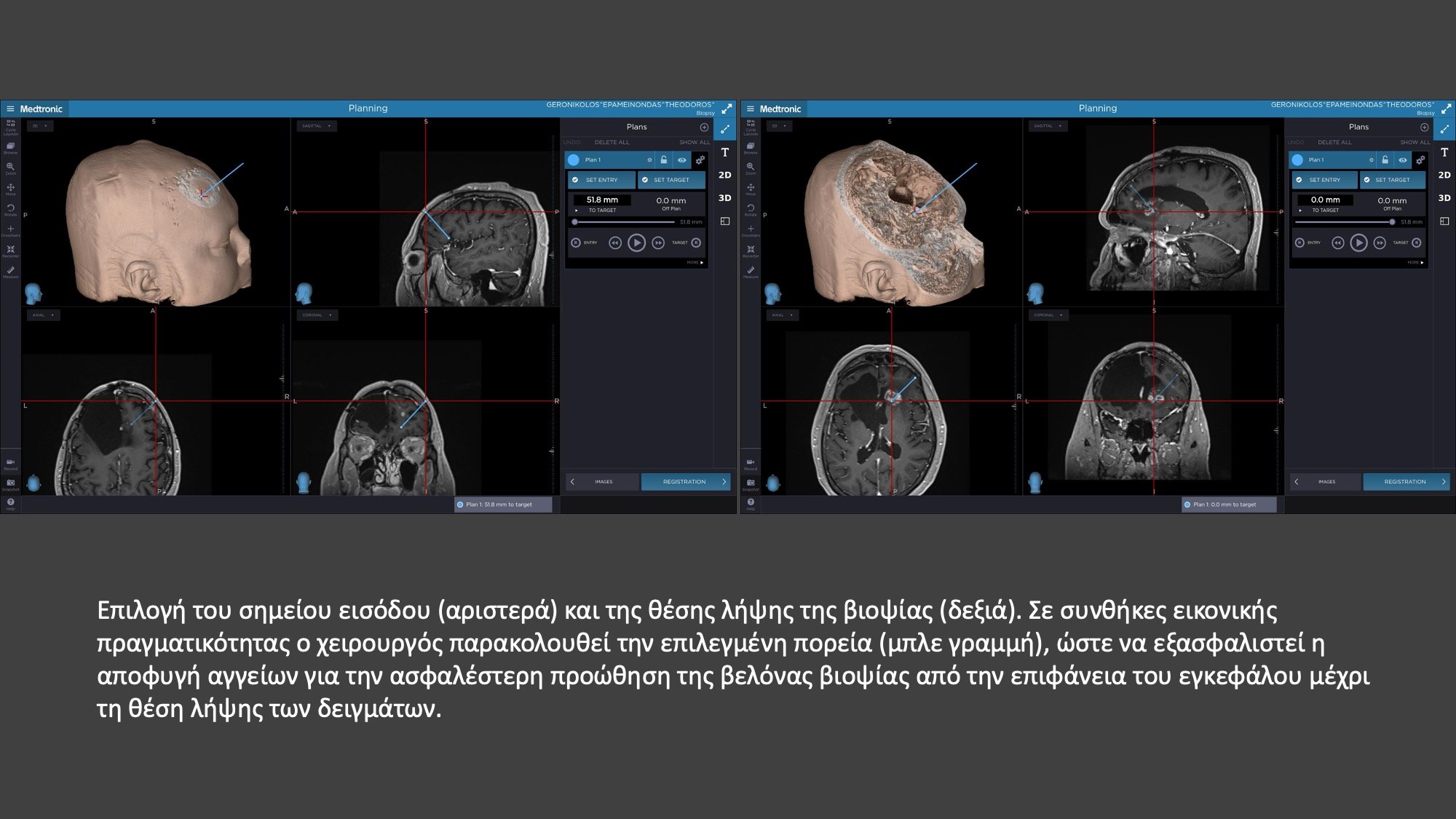
Task: Add a new plan in right window
Action: tap(1424, 127)
